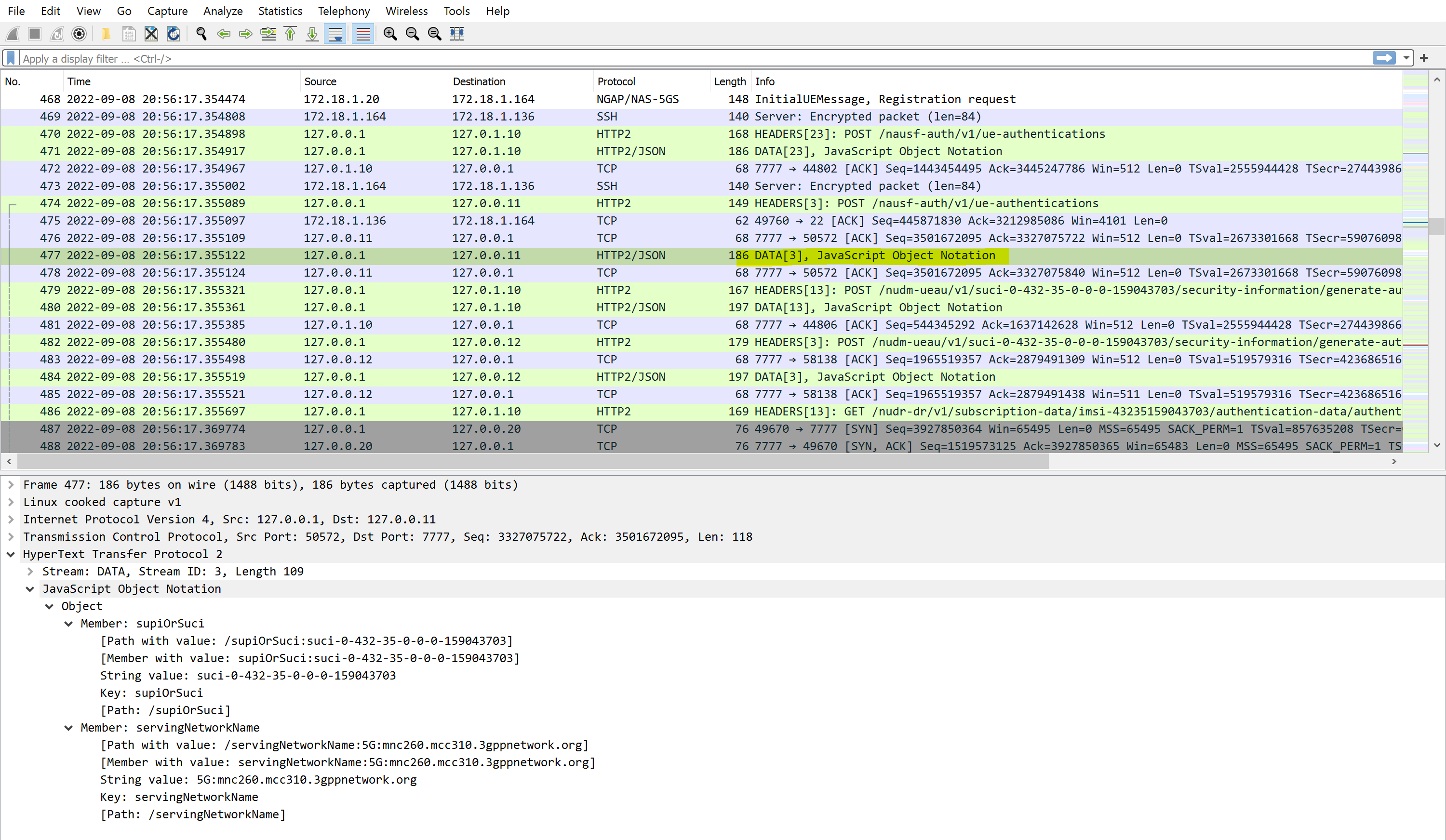Collapse the HyperText Transfer Protocol 2 section
This screenshot has width=1446, height=840.
click(x=10, y=554)
